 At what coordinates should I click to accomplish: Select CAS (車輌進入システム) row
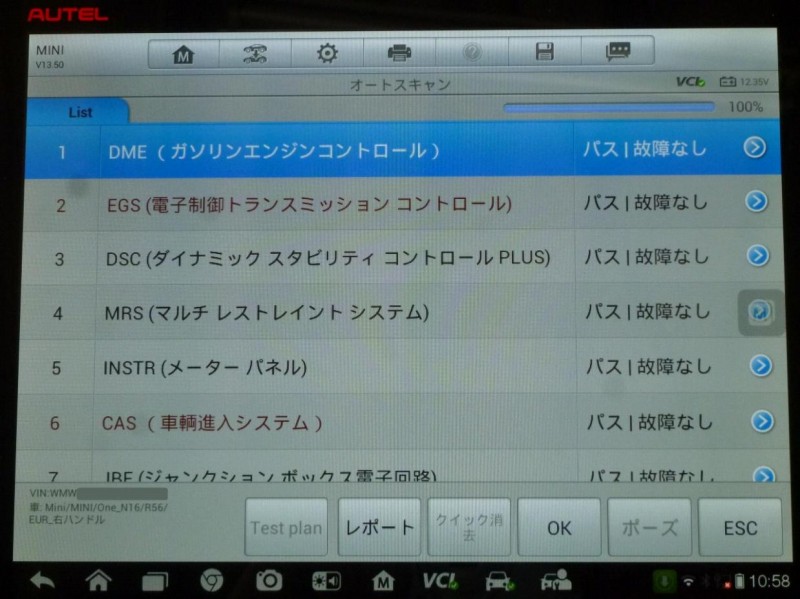(x=403, y=422)
